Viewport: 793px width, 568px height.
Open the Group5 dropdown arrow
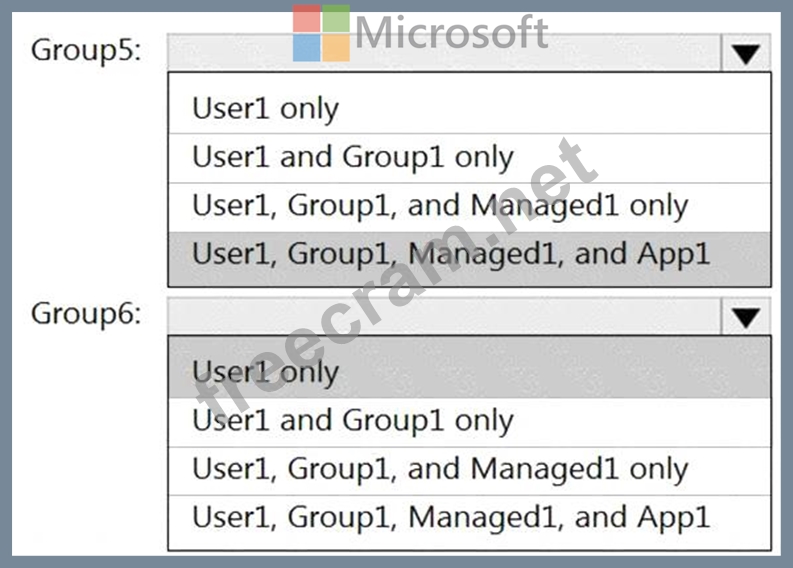point(745,53)
